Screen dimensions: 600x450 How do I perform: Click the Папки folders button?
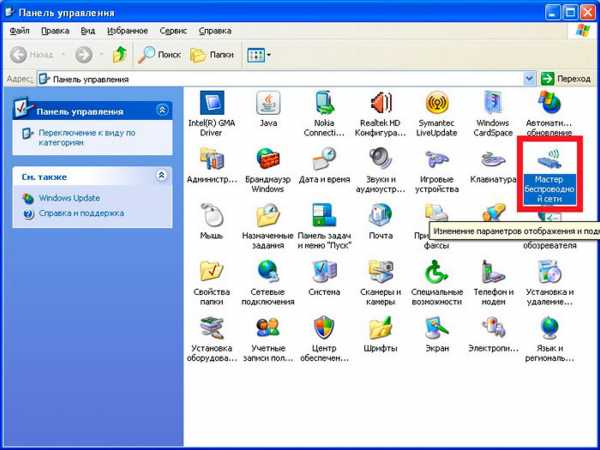point(212,55)
